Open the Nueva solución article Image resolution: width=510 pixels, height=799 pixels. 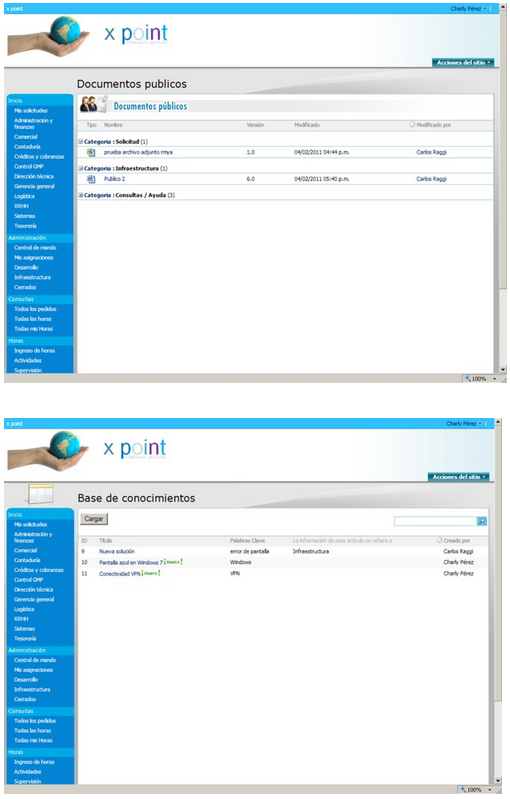click(x=117, y=551)
